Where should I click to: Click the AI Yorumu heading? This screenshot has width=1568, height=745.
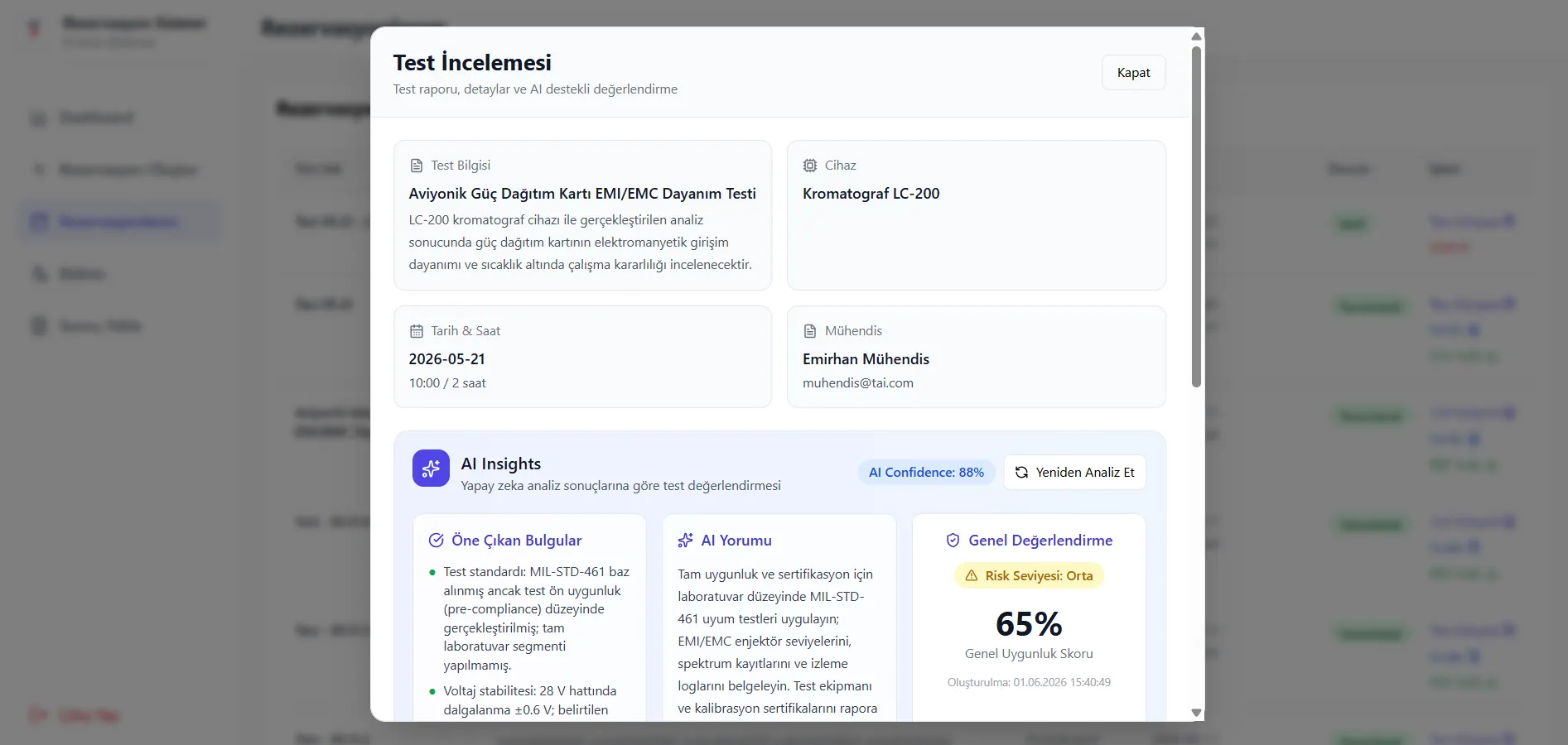pos(736,541)
